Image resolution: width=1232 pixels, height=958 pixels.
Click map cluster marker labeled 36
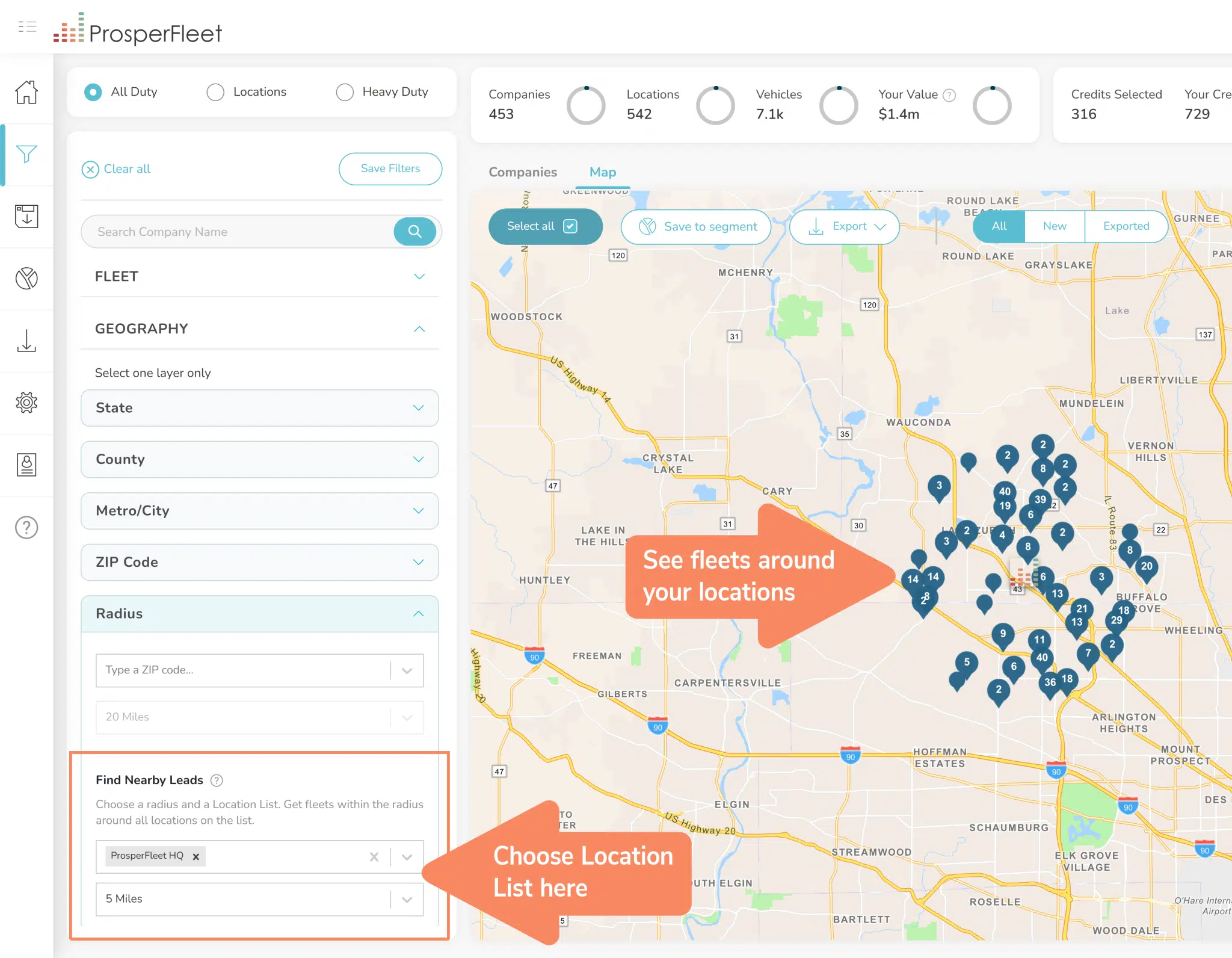click(x=1050, y=684)
